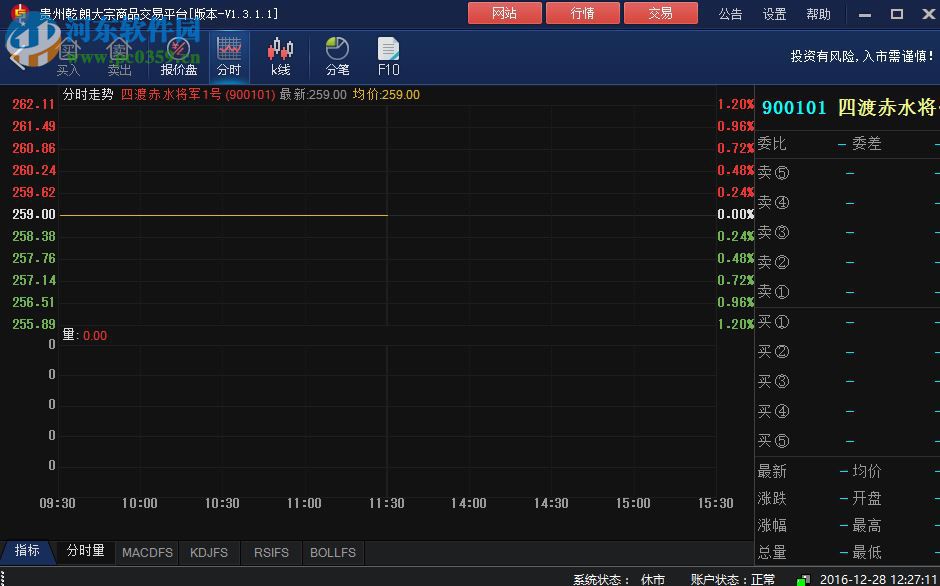This screenshot has height=586, width=940.
Task: Click the 均价:259.00 average price text
Action: [x=386, y=95]
